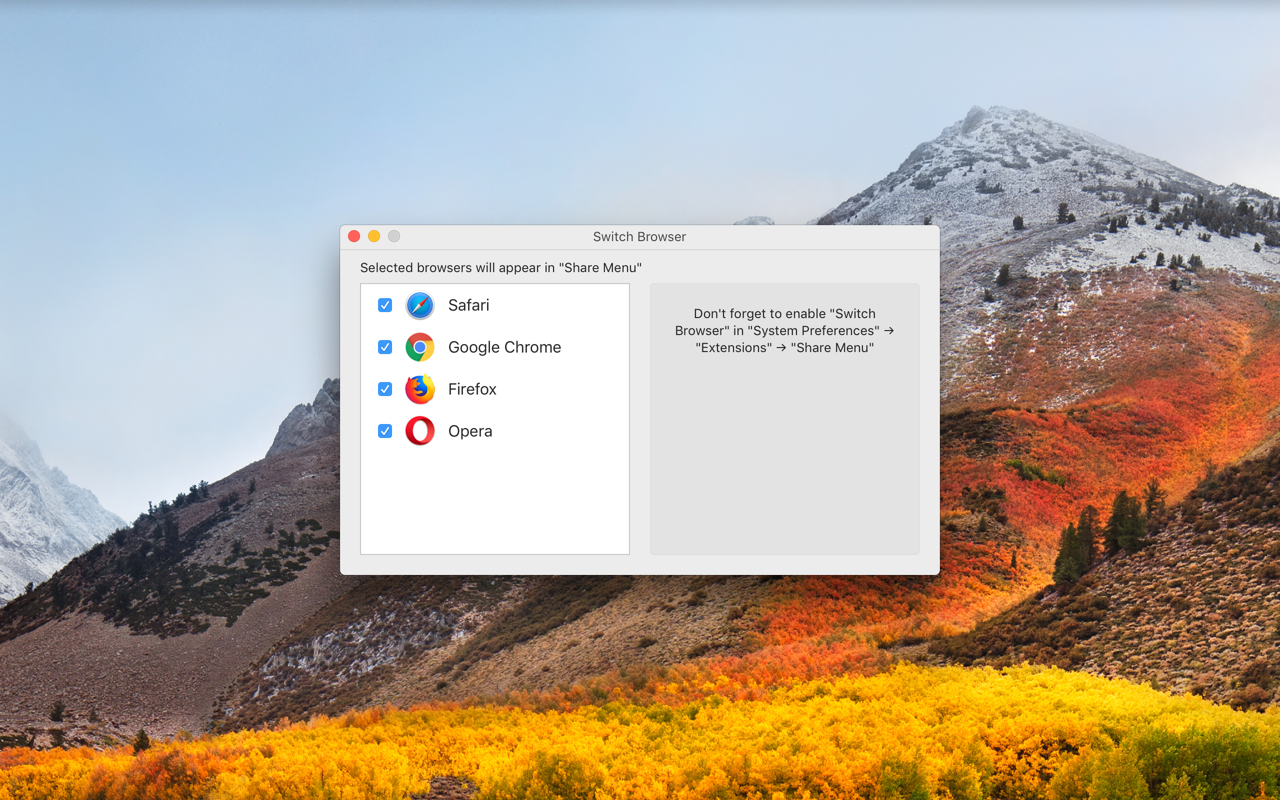Click the green zoom window button

[394, 236]
